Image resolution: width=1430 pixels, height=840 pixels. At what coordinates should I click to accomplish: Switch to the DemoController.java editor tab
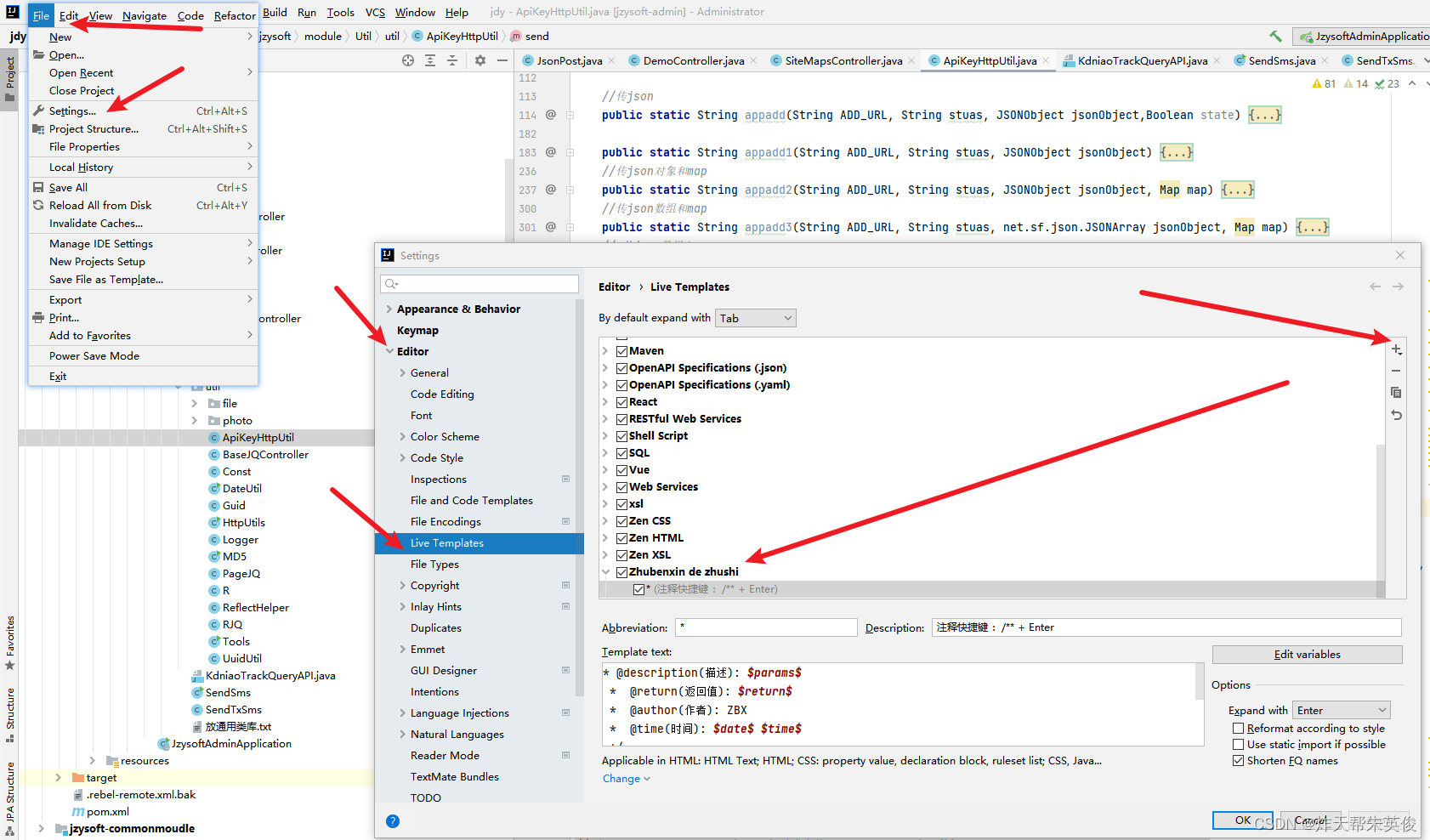coord(693,60)
